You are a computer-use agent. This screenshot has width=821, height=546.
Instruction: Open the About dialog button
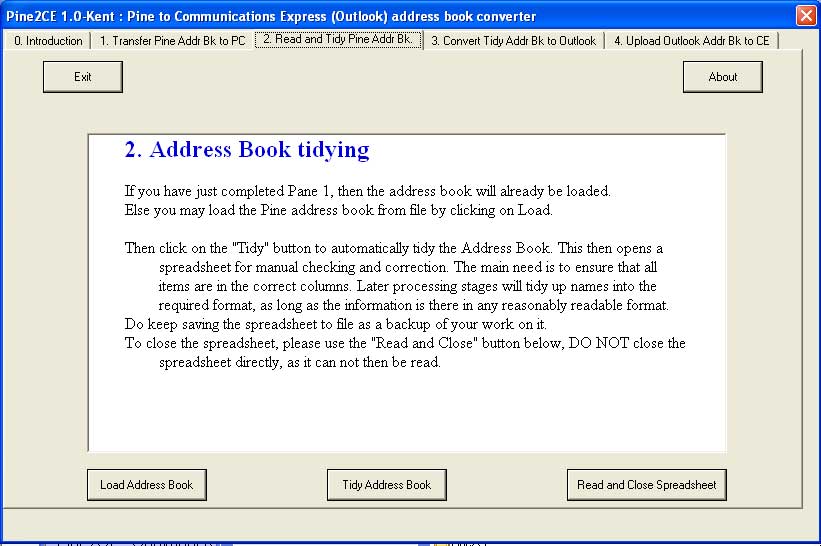click(x=723, y=77)
